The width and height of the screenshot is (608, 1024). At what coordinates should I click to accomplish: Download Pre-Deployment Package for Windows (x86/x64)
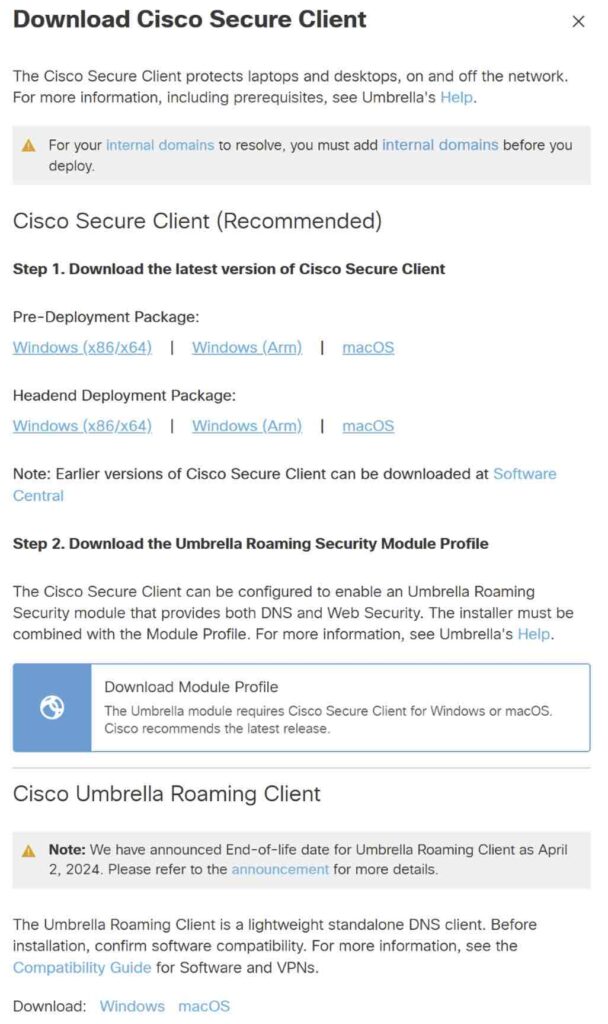(x=82, y=348)
